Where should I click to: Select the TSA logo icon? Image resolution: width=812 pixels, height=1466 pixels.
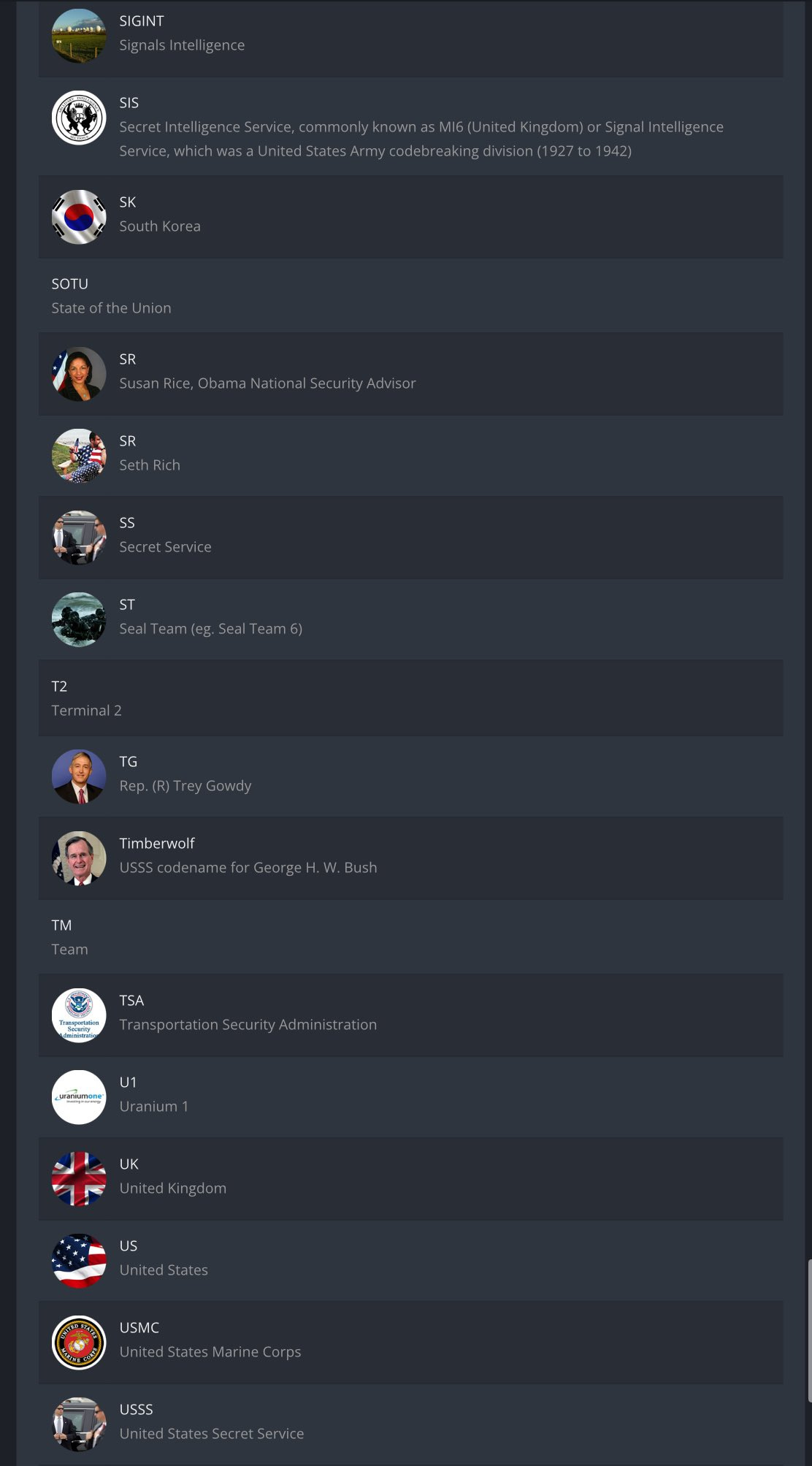79,1015
